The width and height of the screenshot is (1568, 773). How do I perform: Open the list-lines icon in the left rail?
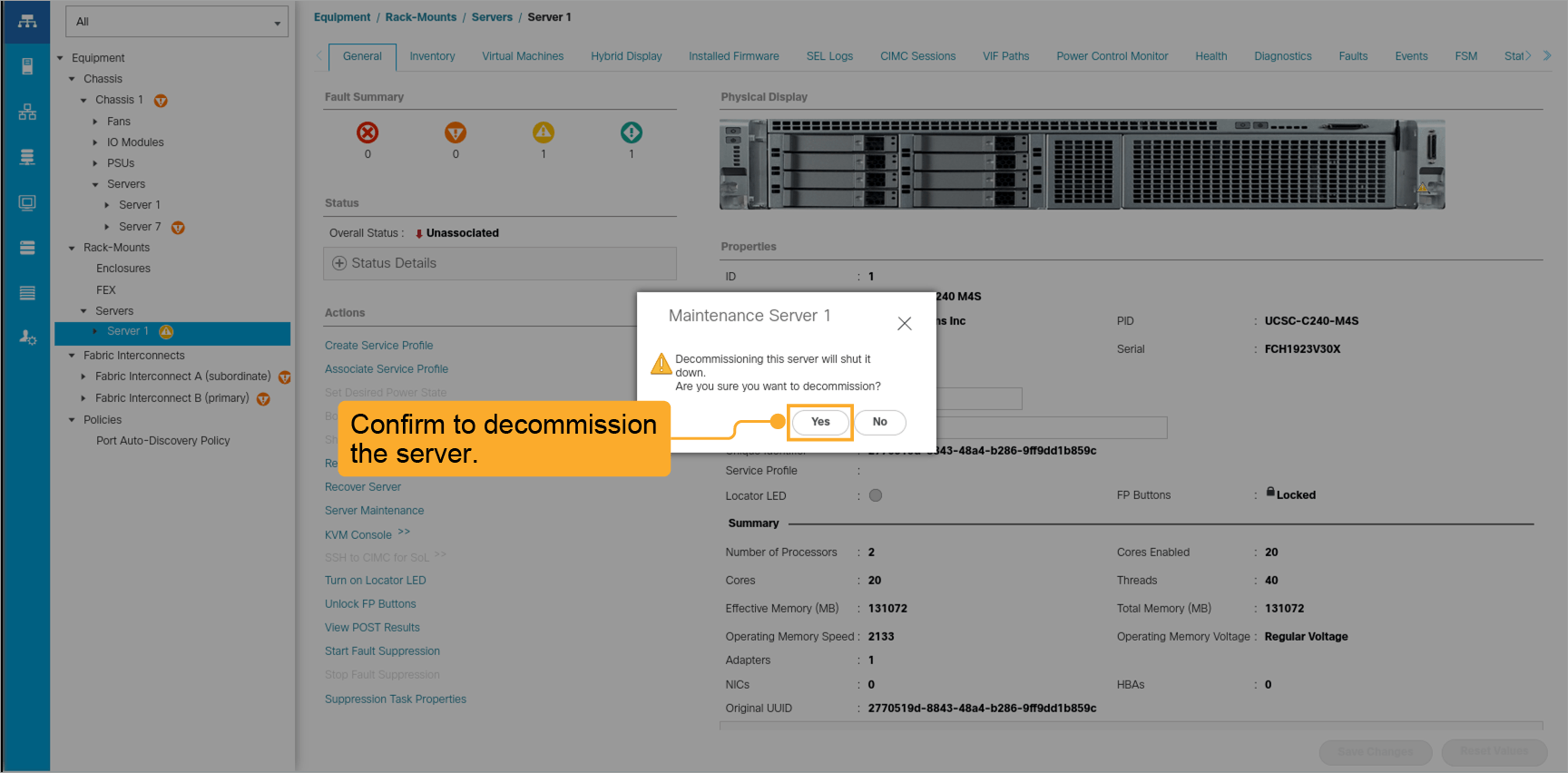pyautogui.click(x=27, y=293)
